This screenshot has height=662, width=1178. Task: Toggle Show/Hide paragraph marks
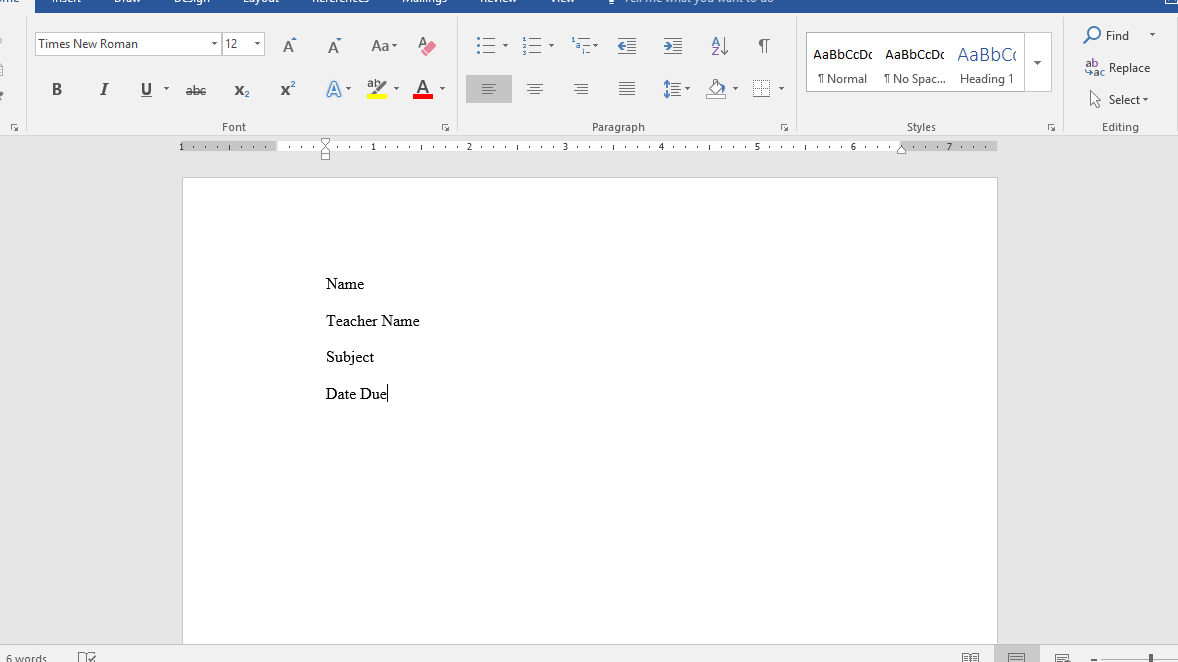pos(764,46)
